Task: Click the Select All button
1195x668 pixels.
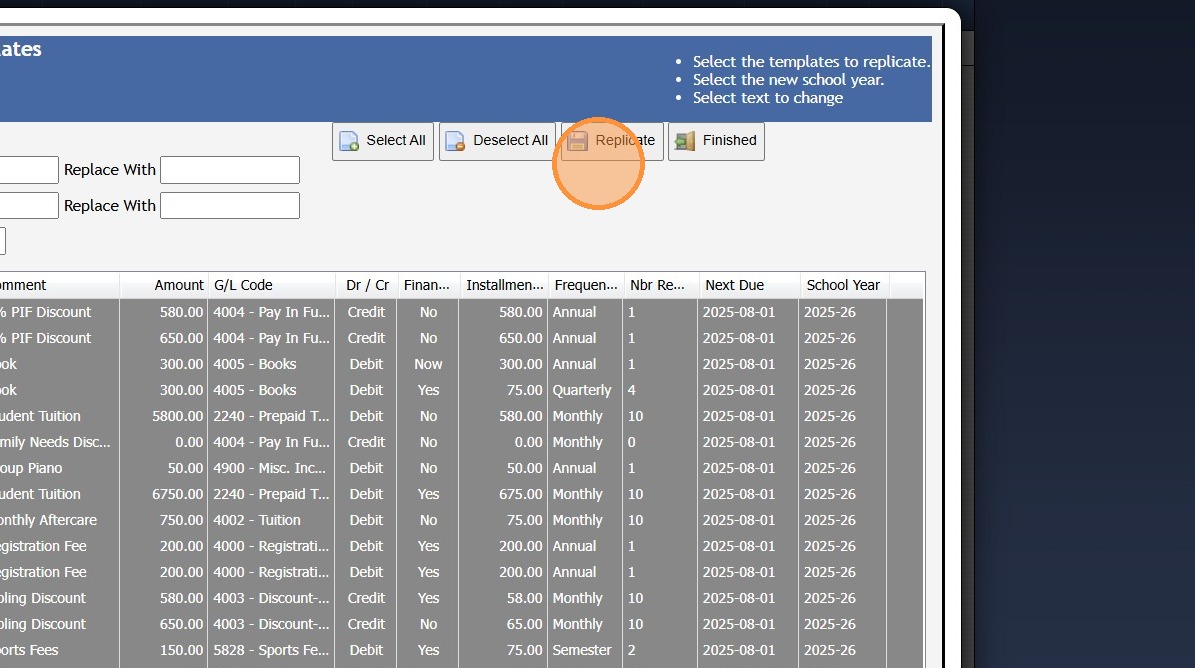Action: tap(383, 141)
